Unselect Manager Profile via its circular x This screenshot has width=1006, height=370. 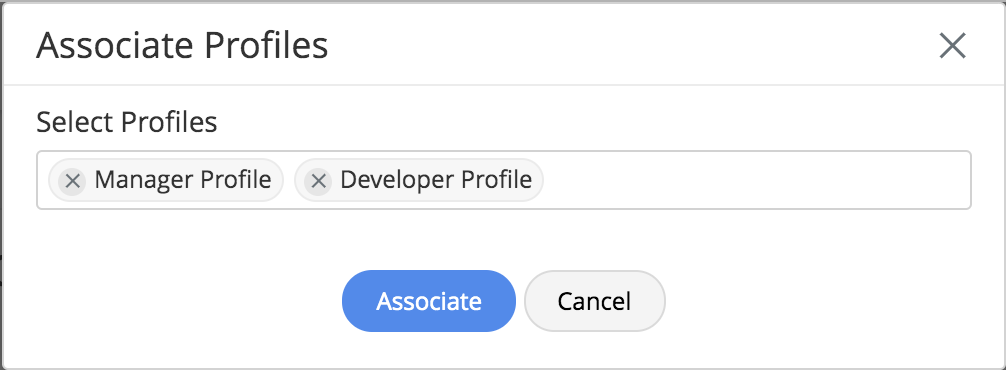[x=72, y=181]
